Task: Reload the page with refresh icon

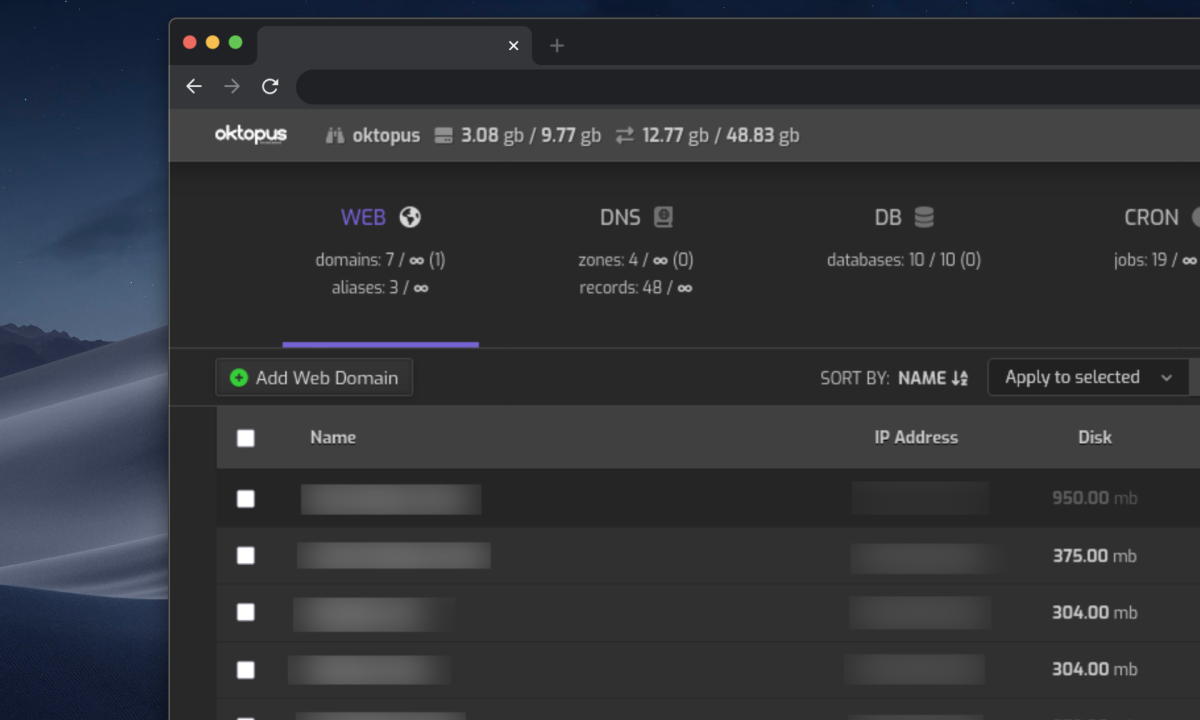Action: pos(270,87)
